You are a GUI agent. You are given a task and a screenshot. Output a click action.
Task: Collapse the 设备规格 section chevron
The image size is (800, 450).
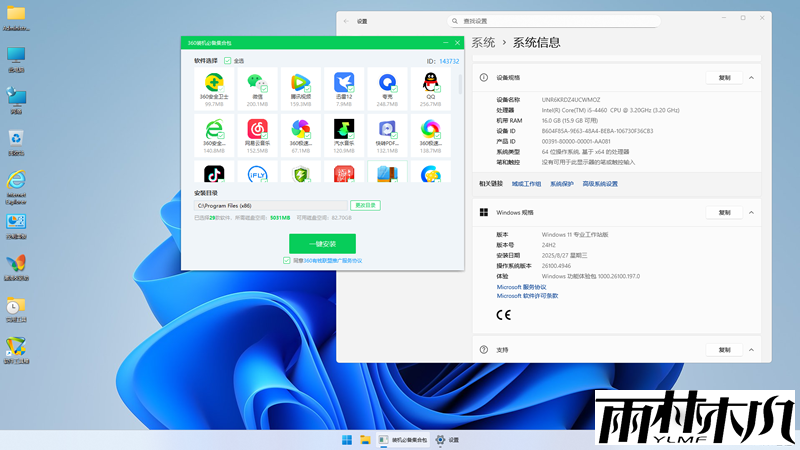pos(751,77)
